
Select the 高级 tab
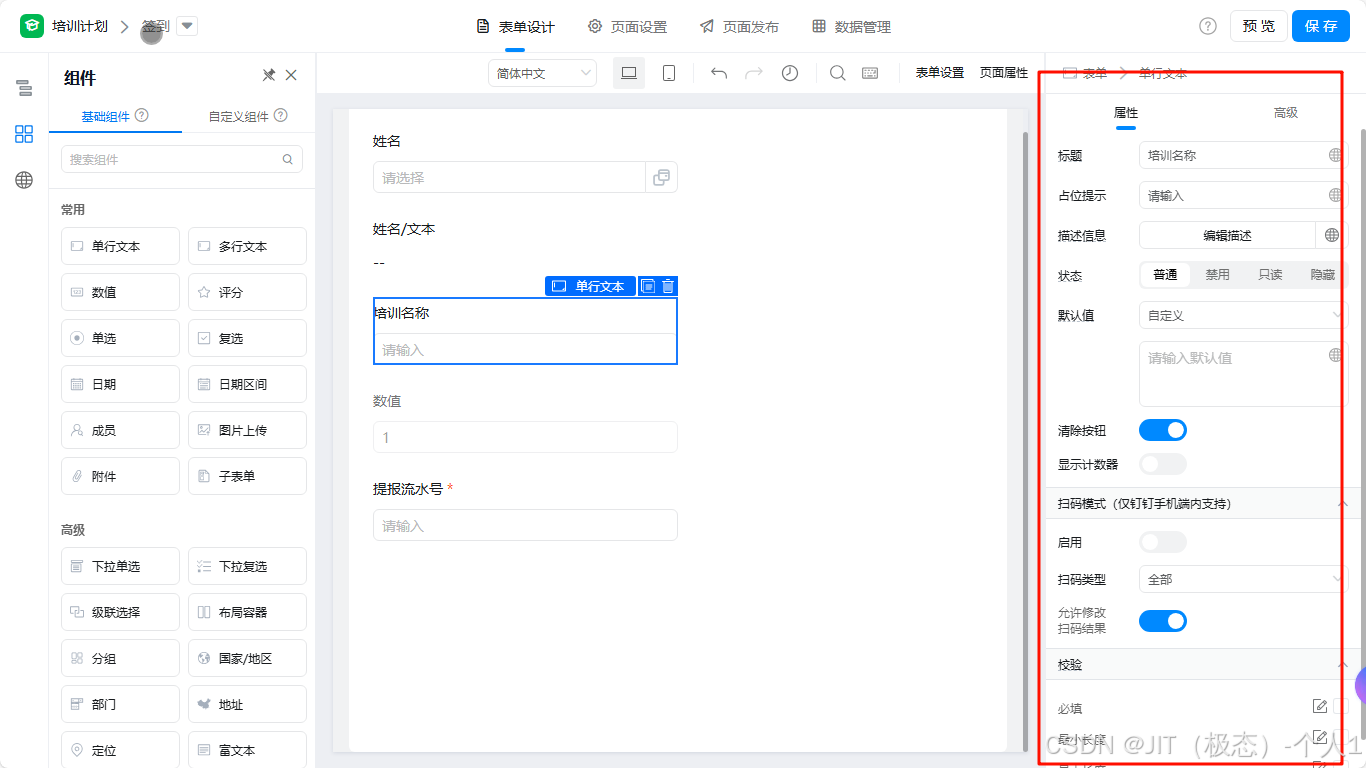point(1286,113)
